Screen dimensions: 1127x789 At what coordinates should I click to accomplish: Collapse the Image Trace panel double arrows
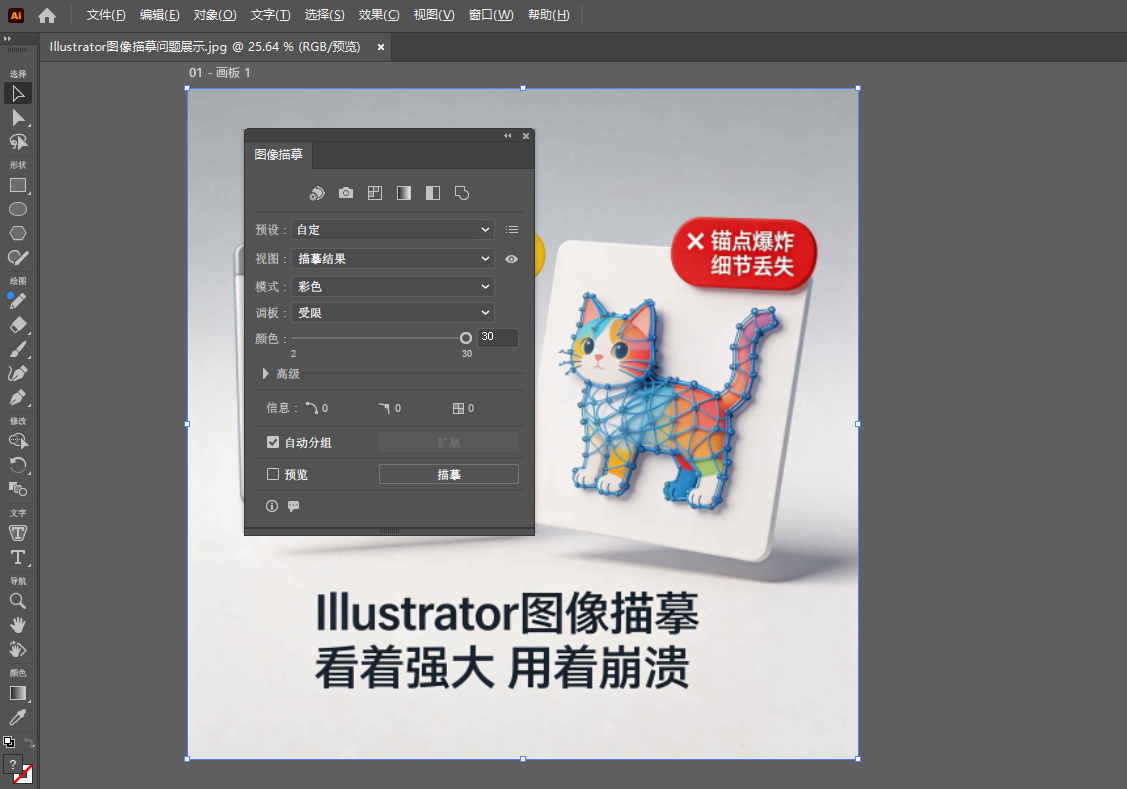click(x=508, y=136)
